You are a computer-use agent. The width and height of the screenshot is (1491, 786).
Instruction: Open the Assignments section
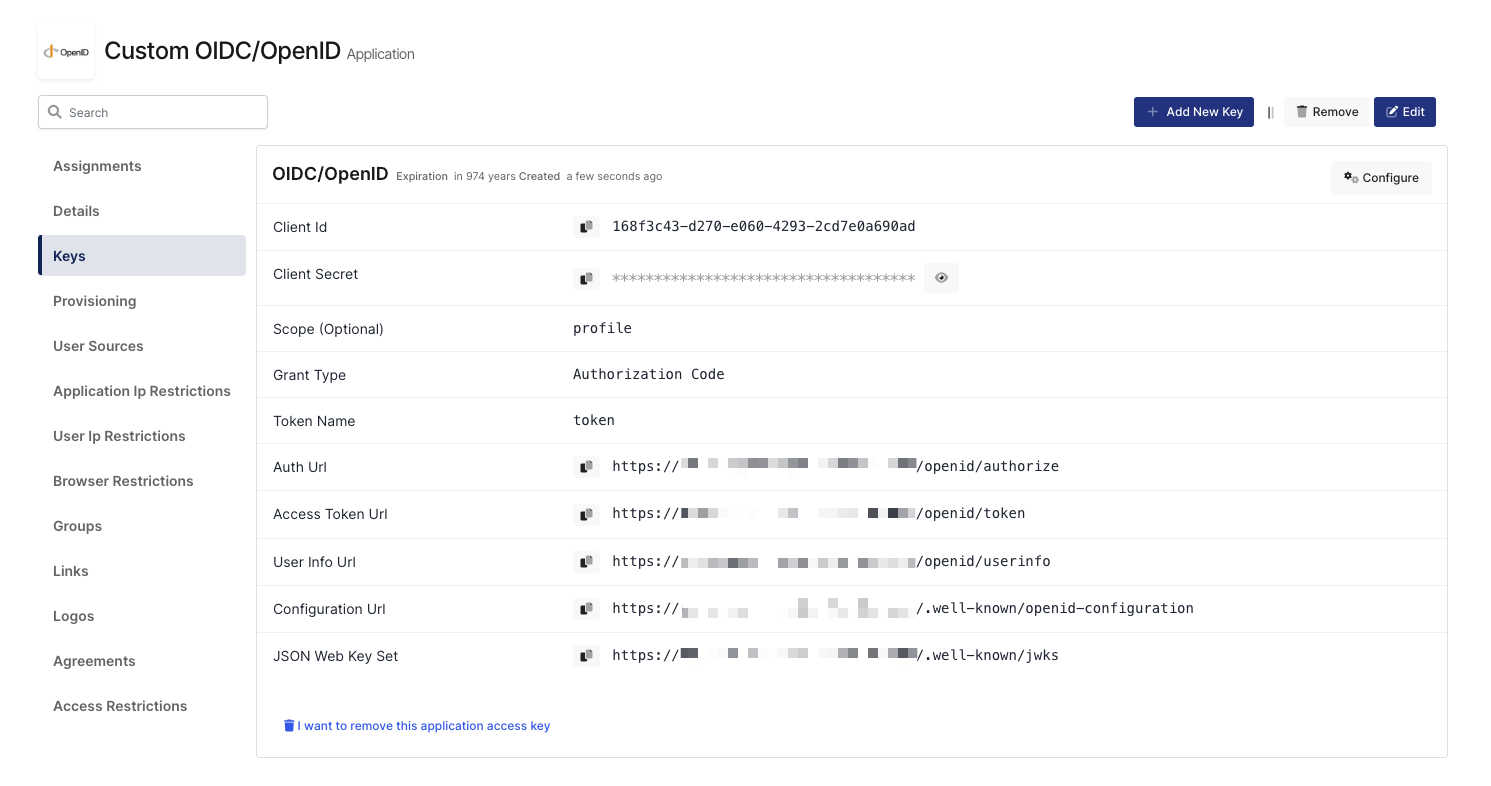97,166
